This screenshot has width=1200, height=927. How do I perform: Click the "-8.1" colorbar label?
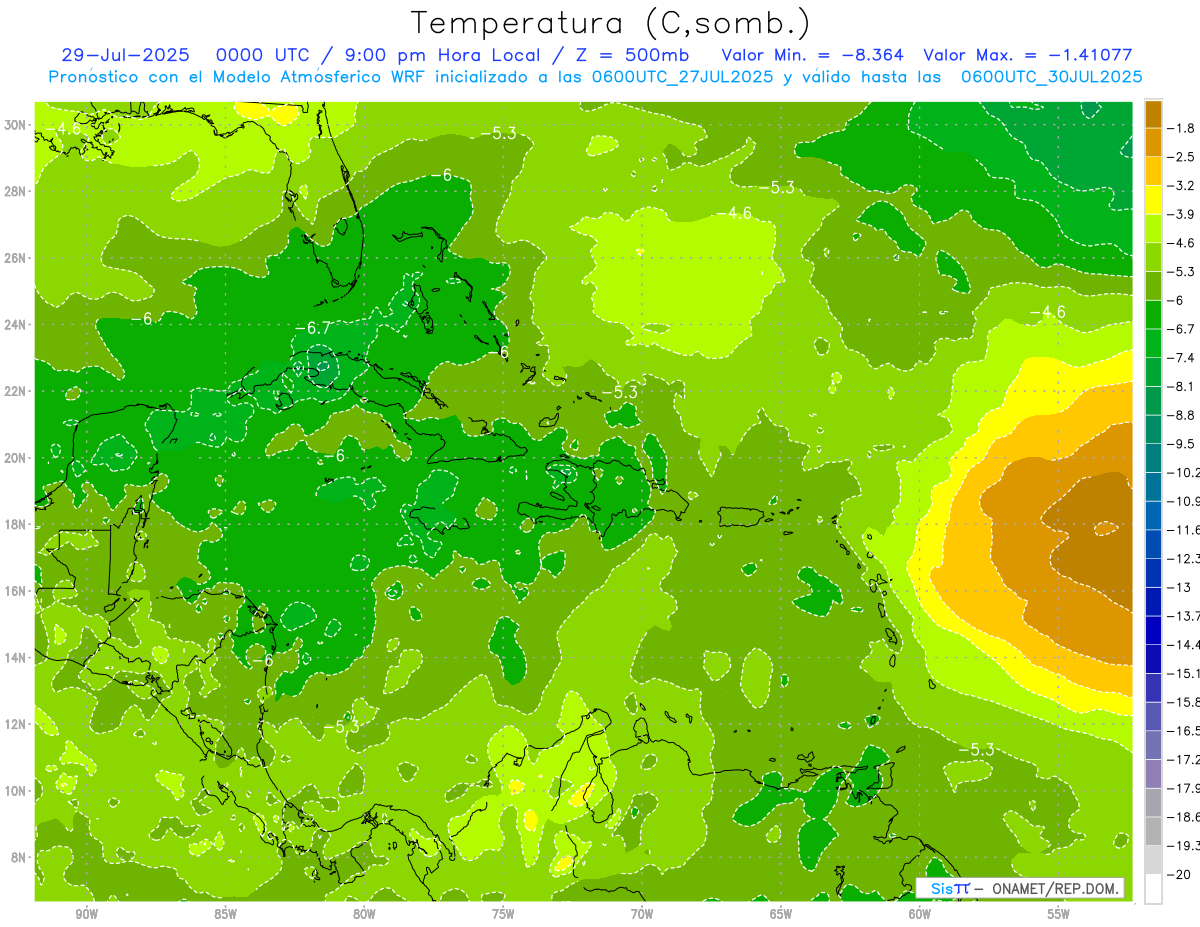(1183, 386)
